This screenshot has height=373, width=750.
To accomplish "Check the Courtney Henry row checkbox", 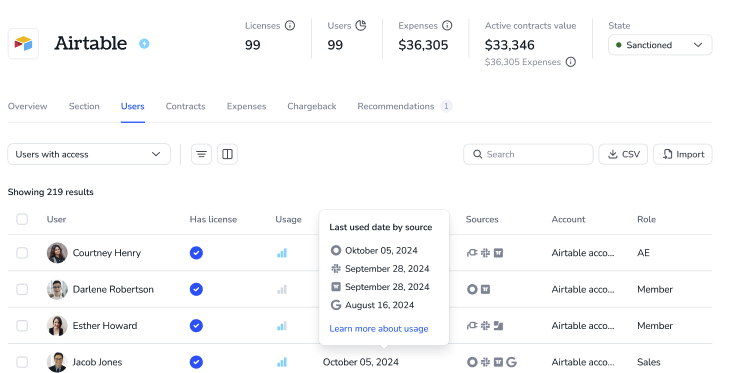I will click(22, 253).
